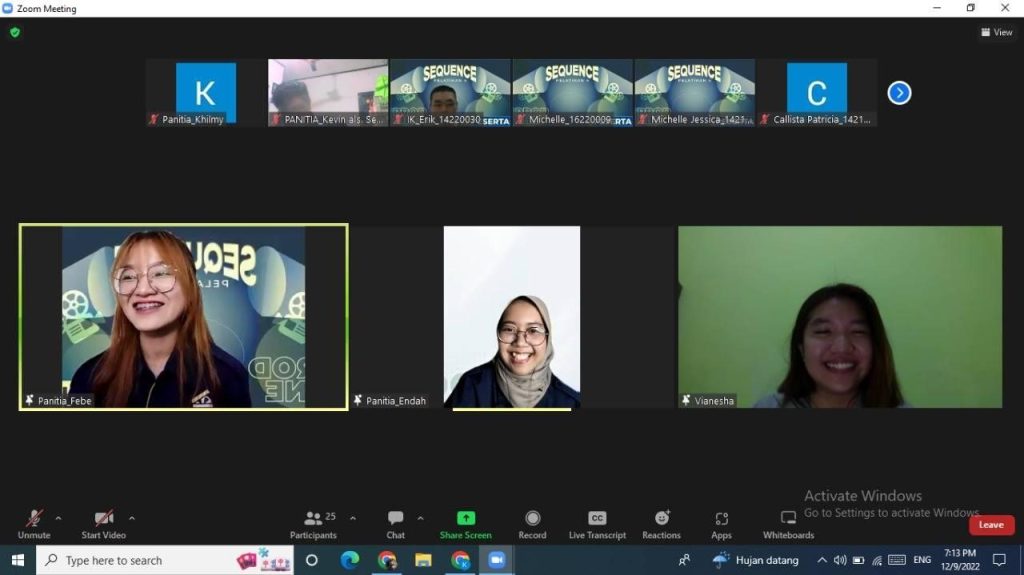Open the volume speaker tray icon
This screenshot has width=1024, height=575.
[x=840, y=560]
